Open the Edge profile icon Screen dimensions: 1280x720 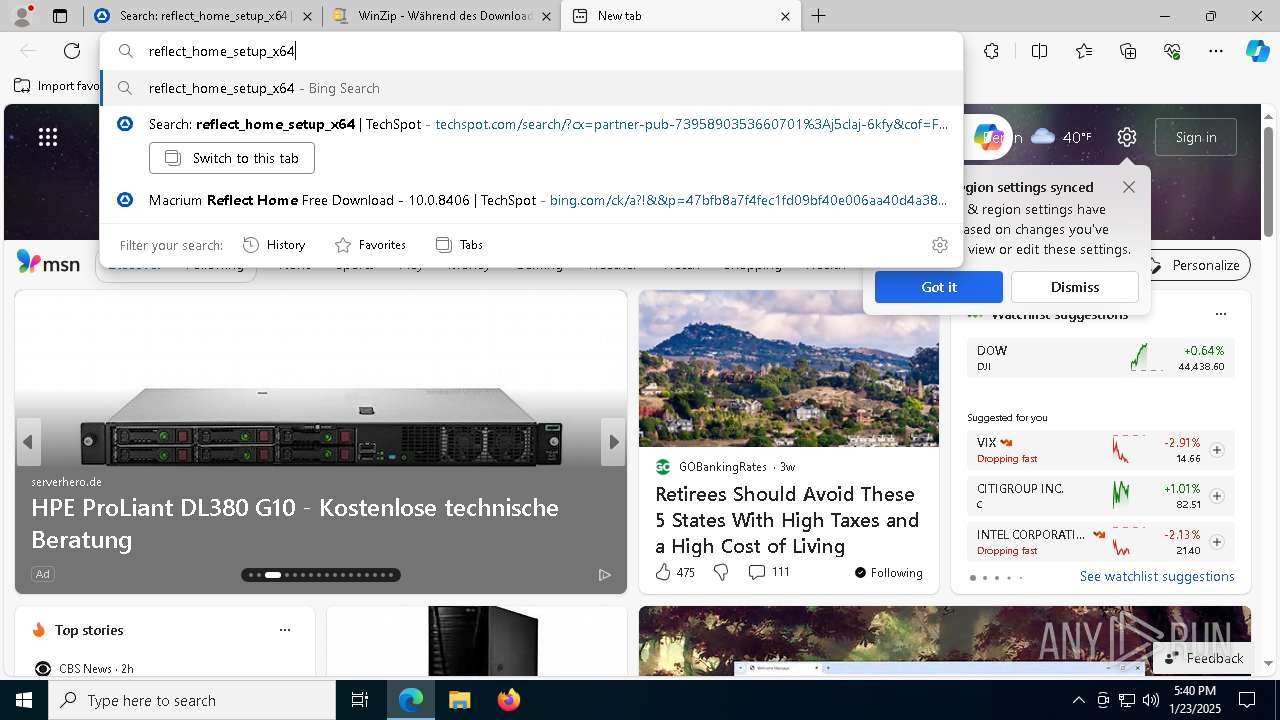pos(22,15)
